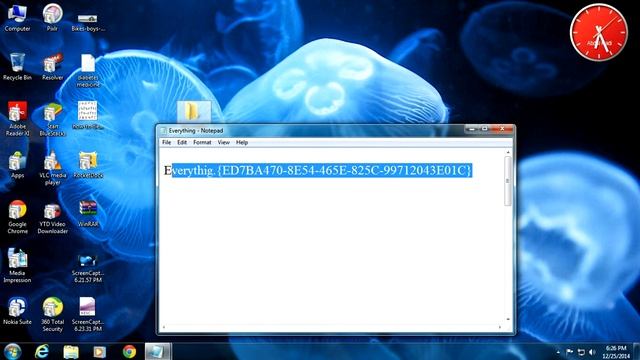Image resolution: width=640 pixels, height=360 pixels.
Task: Open the Computer desktop icon
Action: point(17,18)
